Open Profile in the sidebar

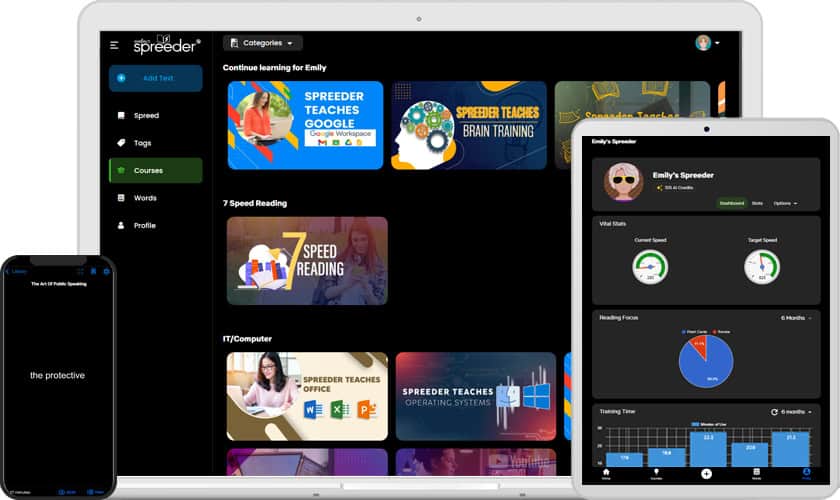click(x=156, y=226)
